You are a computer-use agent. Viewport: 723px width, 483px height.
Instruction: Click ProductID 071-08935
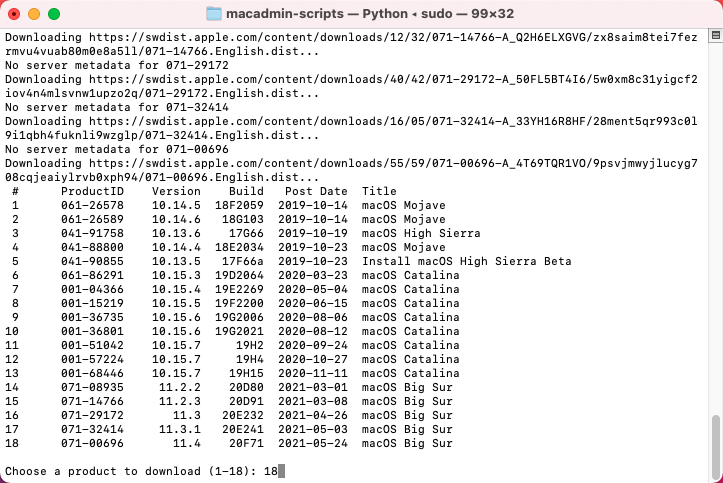(x=92, y=387)
